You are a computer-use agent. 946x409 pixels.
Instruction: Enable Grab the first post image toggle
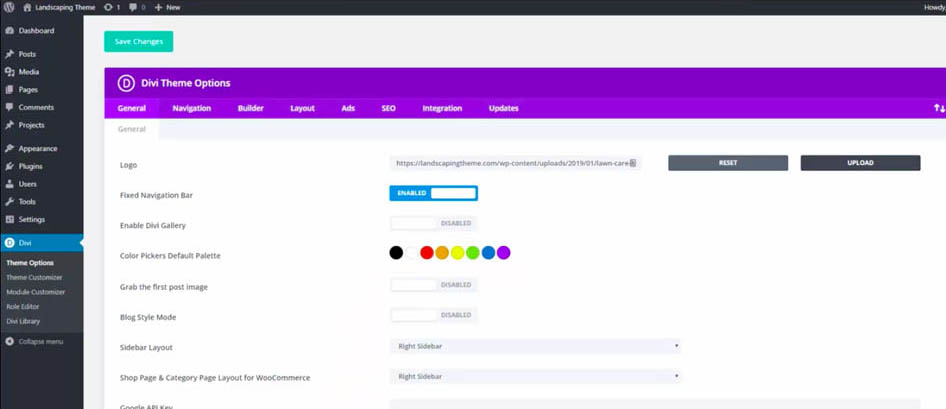click(x=433, y=285)
